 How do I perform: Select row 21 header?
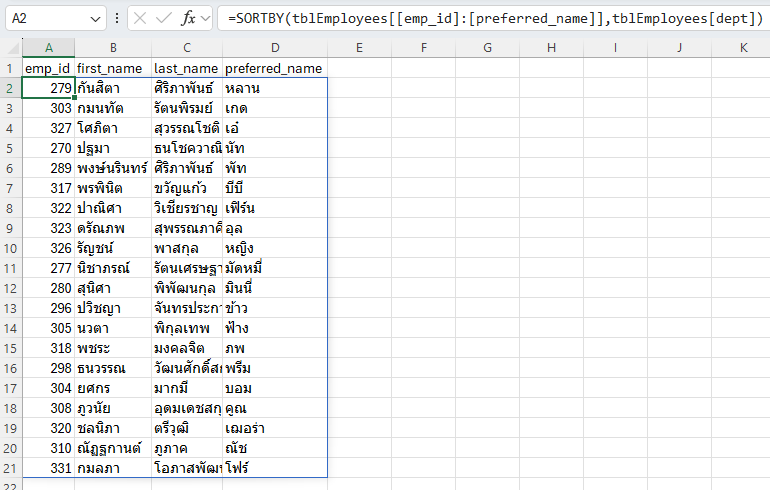point(11,468)
